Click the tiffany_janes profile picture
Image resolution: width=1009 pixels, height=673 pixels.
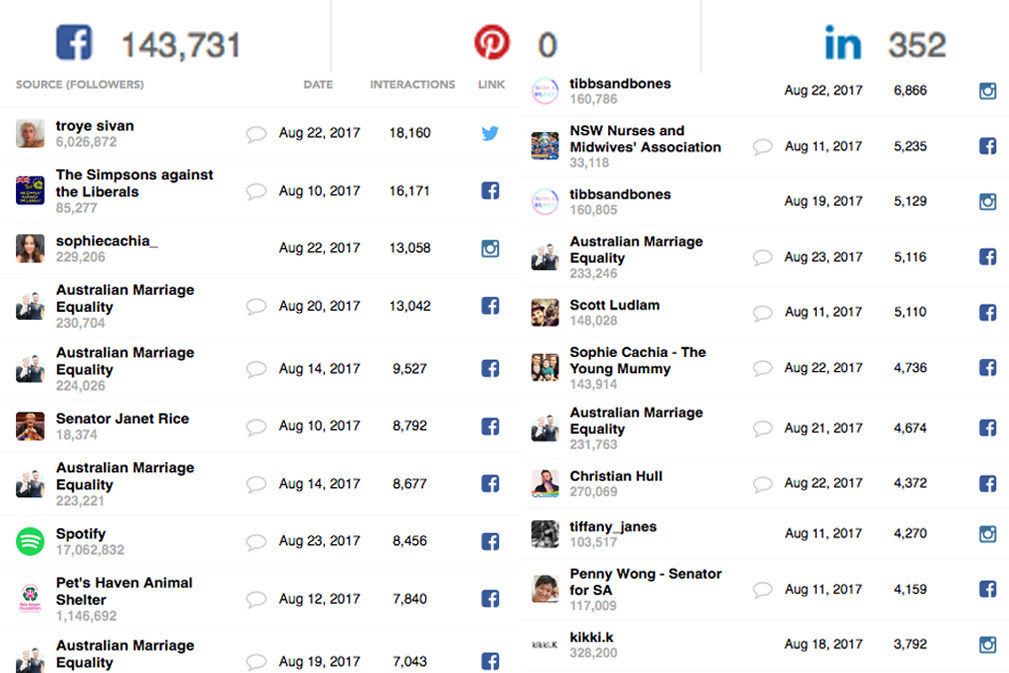[545, 533]
